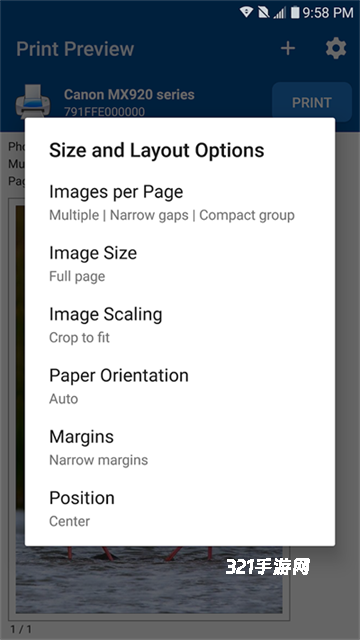Click the PRINT button
Viewport: 360px width, 640px height.
[312, 102]
